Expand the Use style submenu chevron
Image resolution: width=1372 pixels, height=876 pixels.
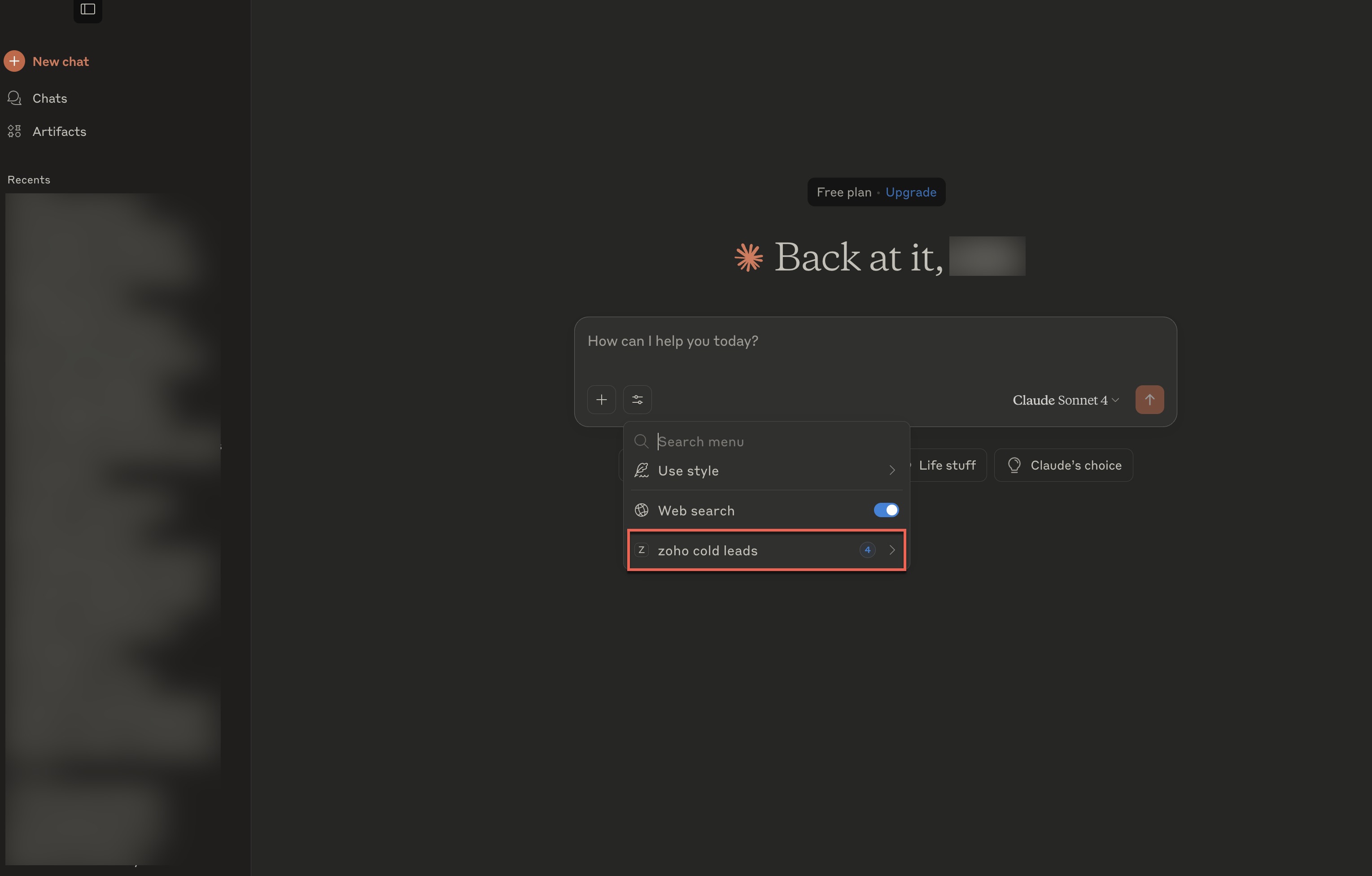point(892,471)
